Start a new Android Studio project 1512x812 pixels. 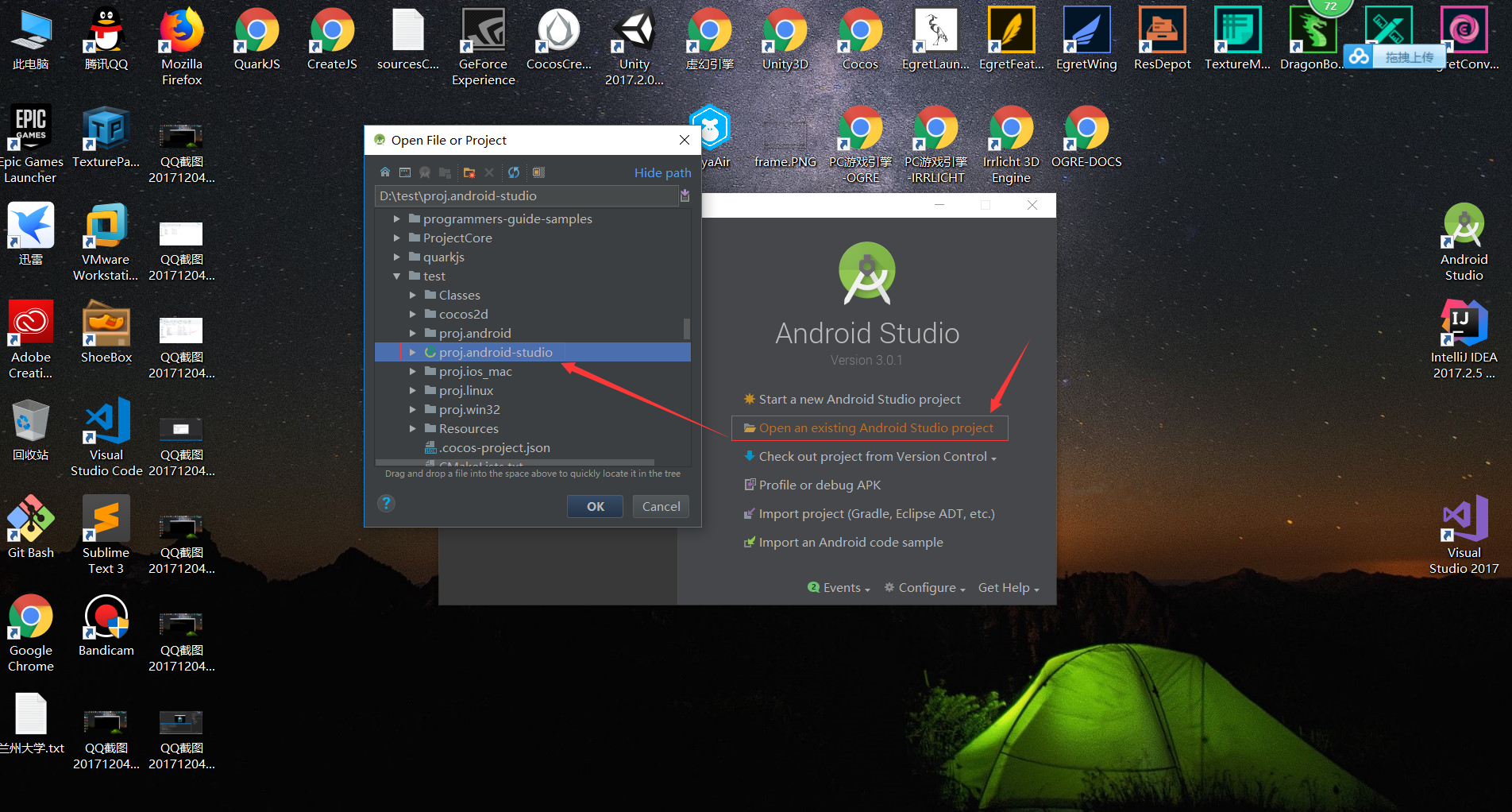click(852, 399)
